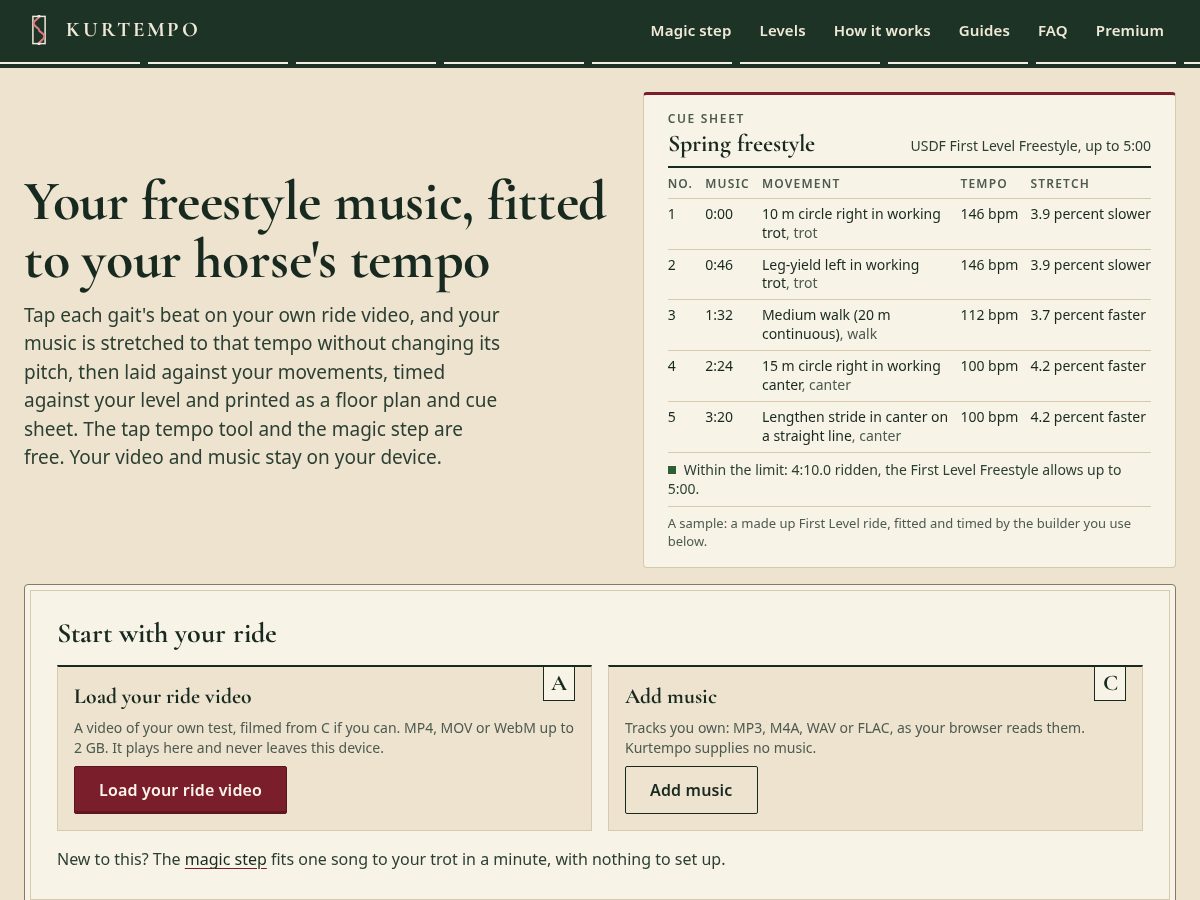
Task: Click the green within-limit status square
Action: [x=672, y=470]
